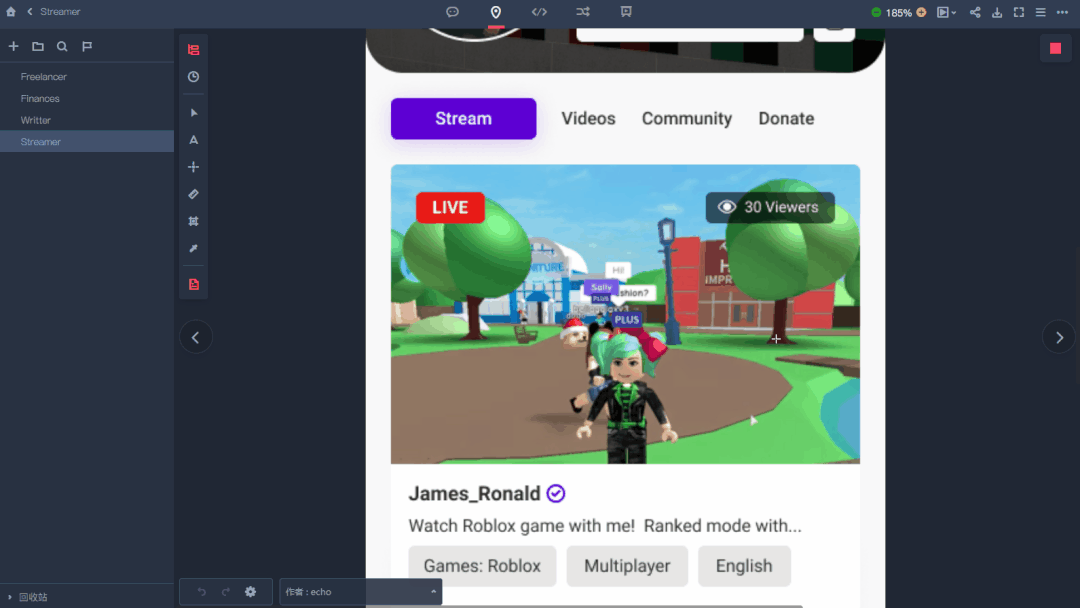Open the comment mode icon
The width and height of the screenshot is (1080, 608).
(452, 12)
